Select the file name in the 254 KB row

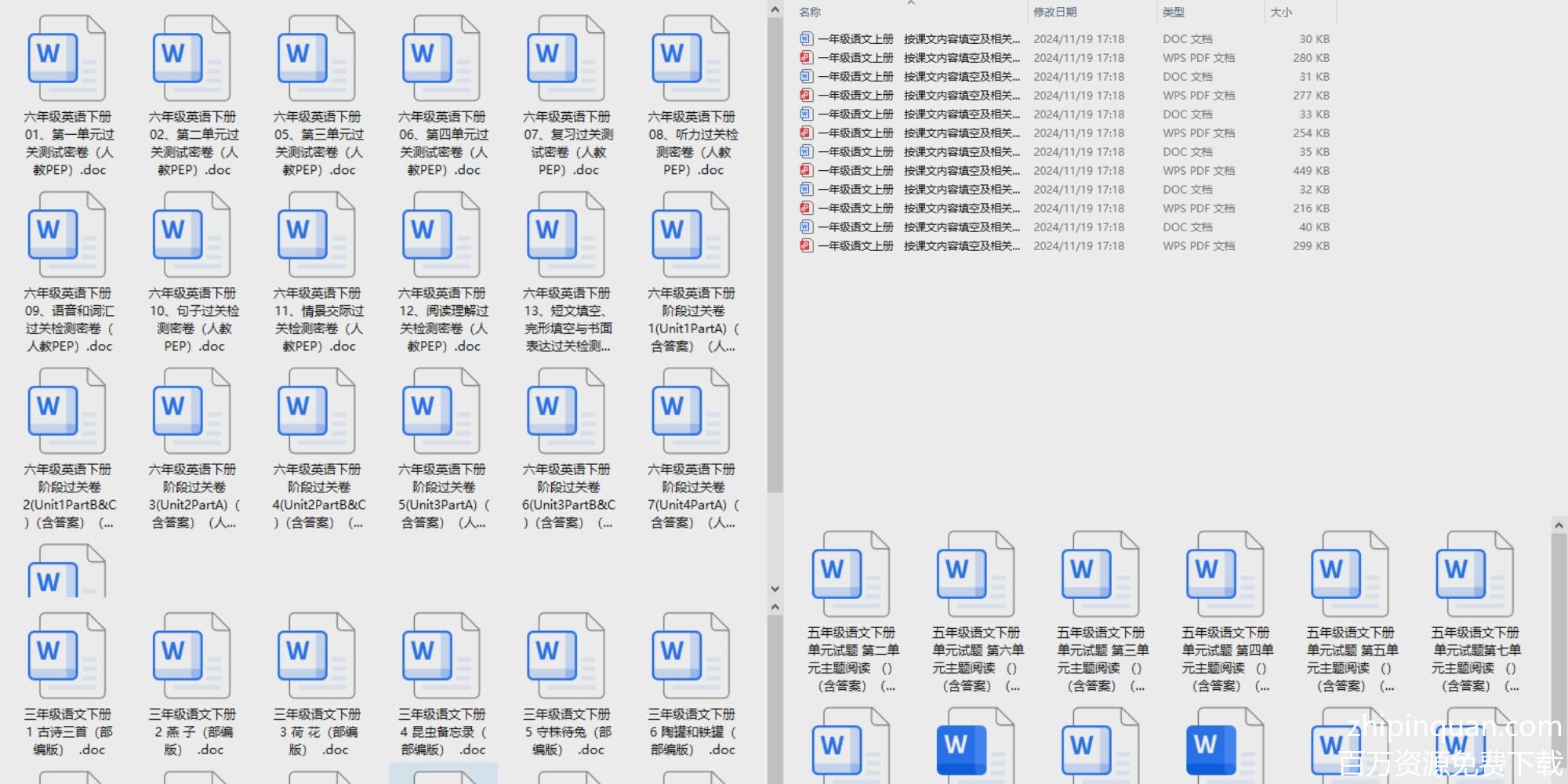click(919, 132)
